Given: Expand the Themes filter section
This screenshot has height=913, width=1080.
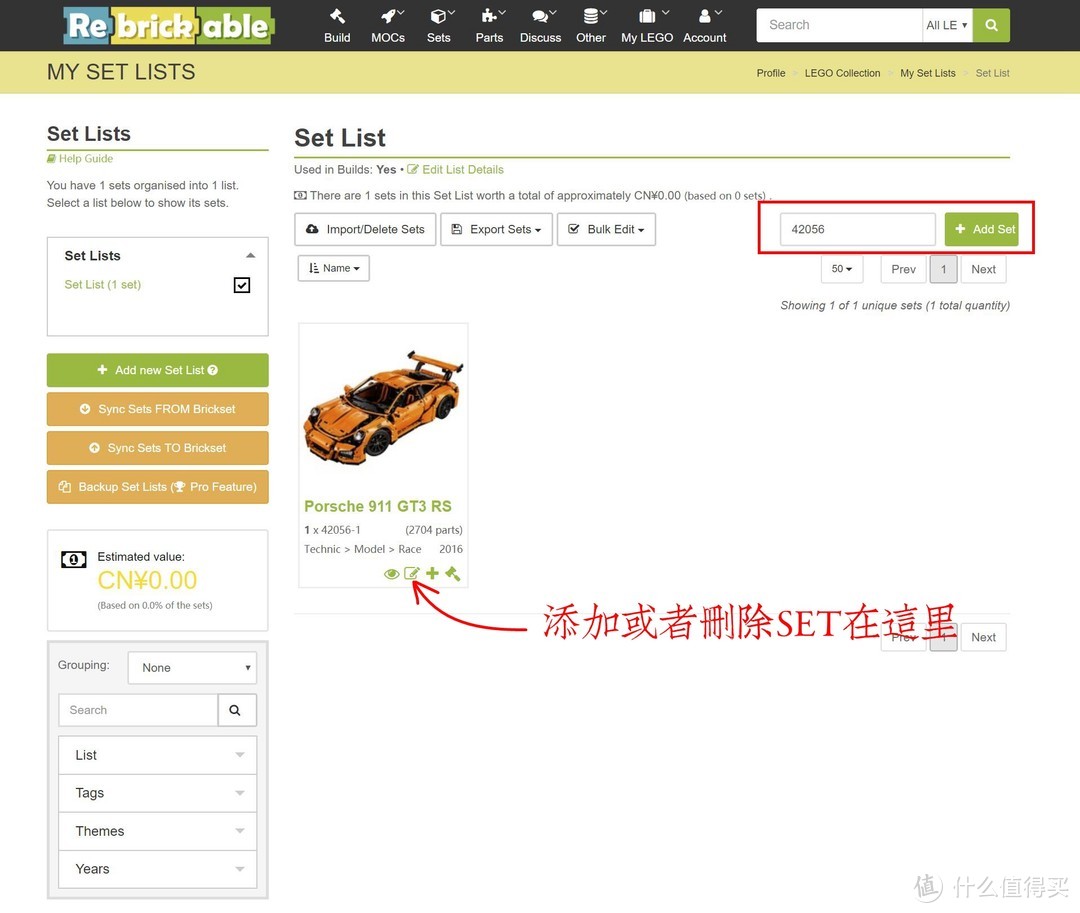Looking at the screenshot, I should [158, 831].
